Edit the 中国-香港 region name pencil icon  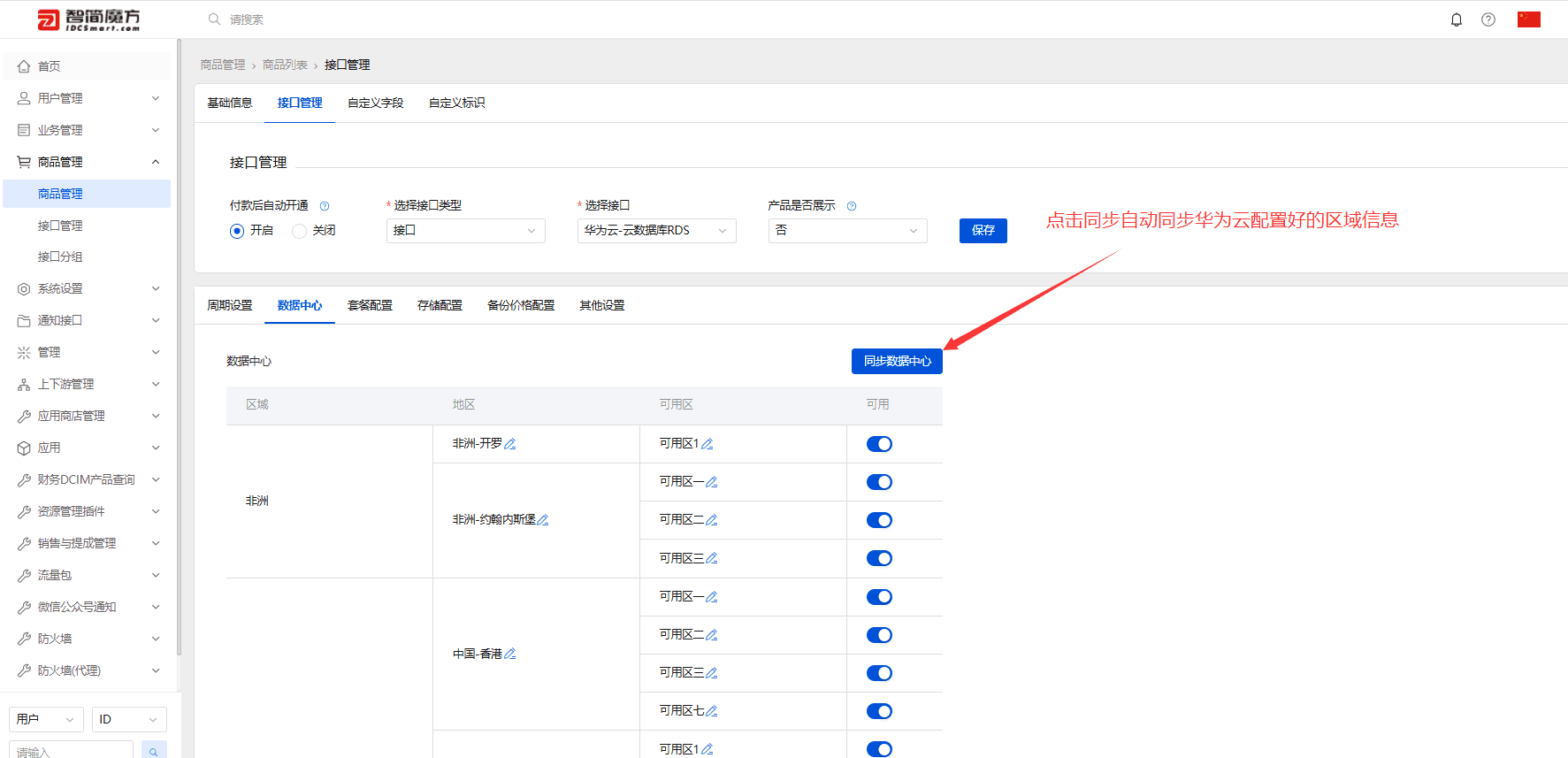coord(510,655)
